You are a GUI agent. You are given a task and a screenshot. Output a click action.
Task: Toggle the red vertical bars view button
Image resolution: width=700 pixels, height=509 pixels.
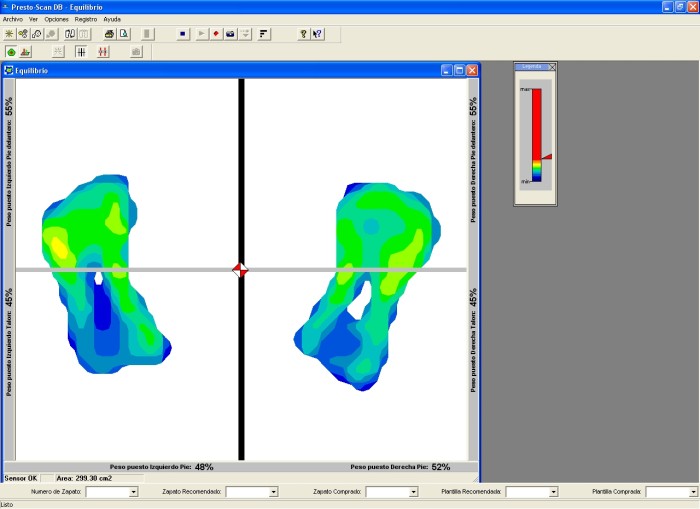pyautogui.click(x=103, y=52)
